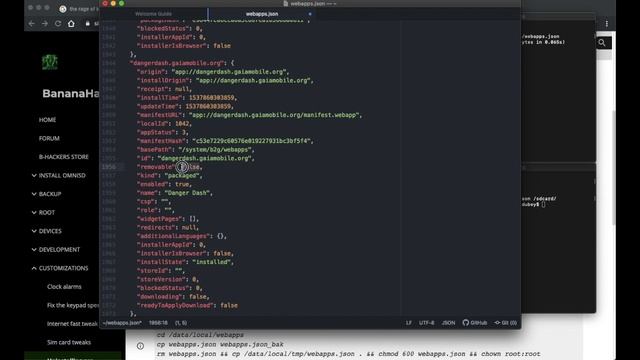Go forward in the browser window
This screenshot has height=360, width=640.
coord(44,24)
